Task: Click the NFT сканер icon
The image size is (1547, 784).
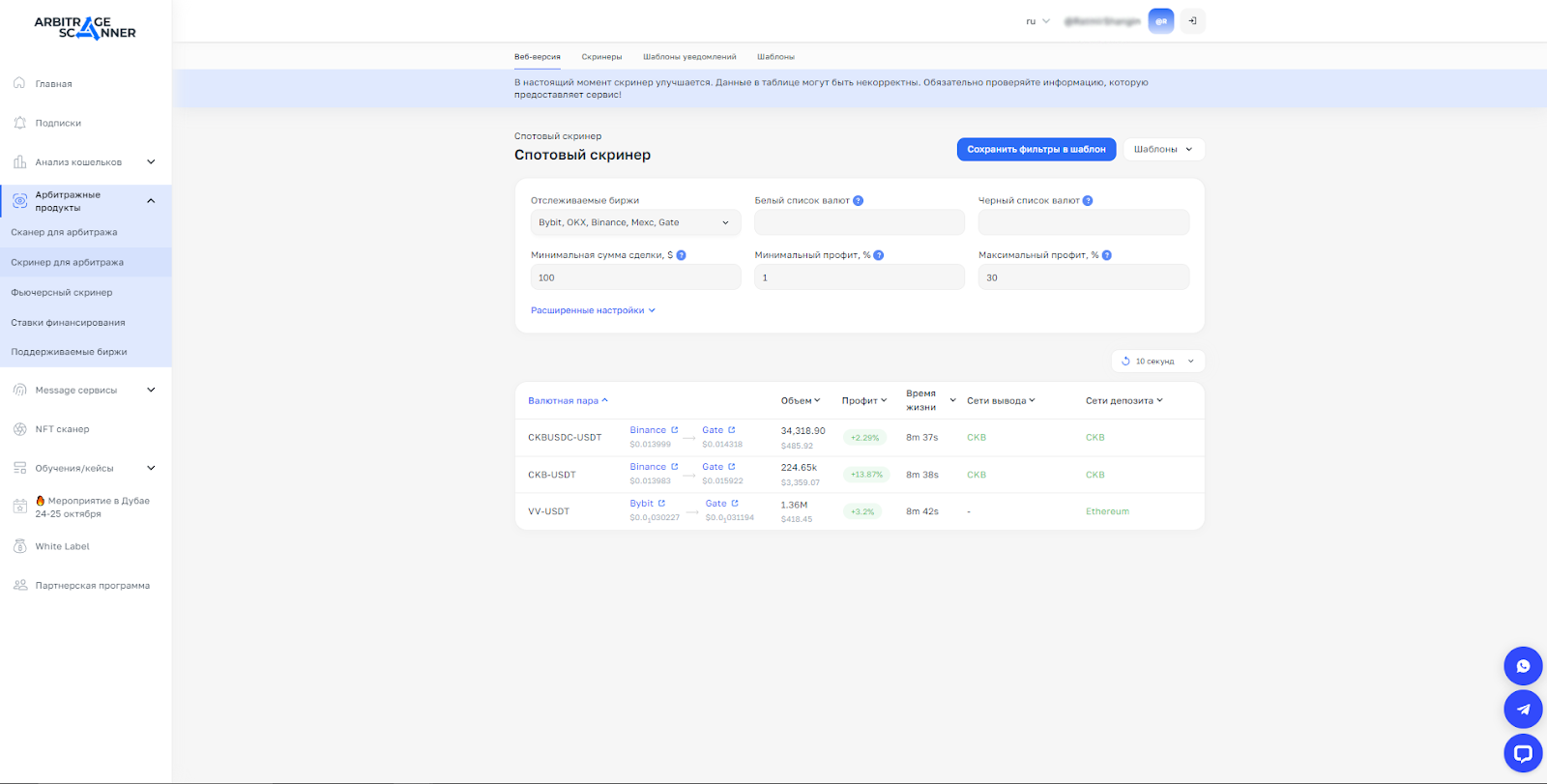Action: (19, 428)
